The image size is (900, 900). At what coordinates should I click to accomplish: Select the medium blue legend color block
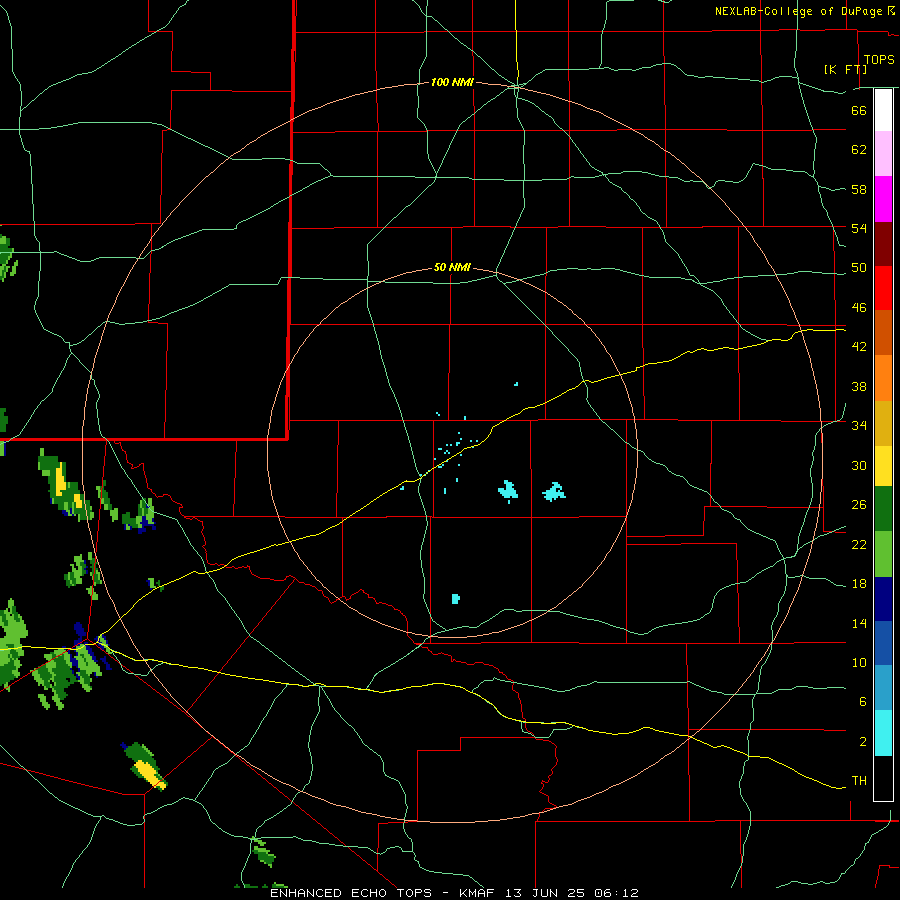click(x=883, y=643)
